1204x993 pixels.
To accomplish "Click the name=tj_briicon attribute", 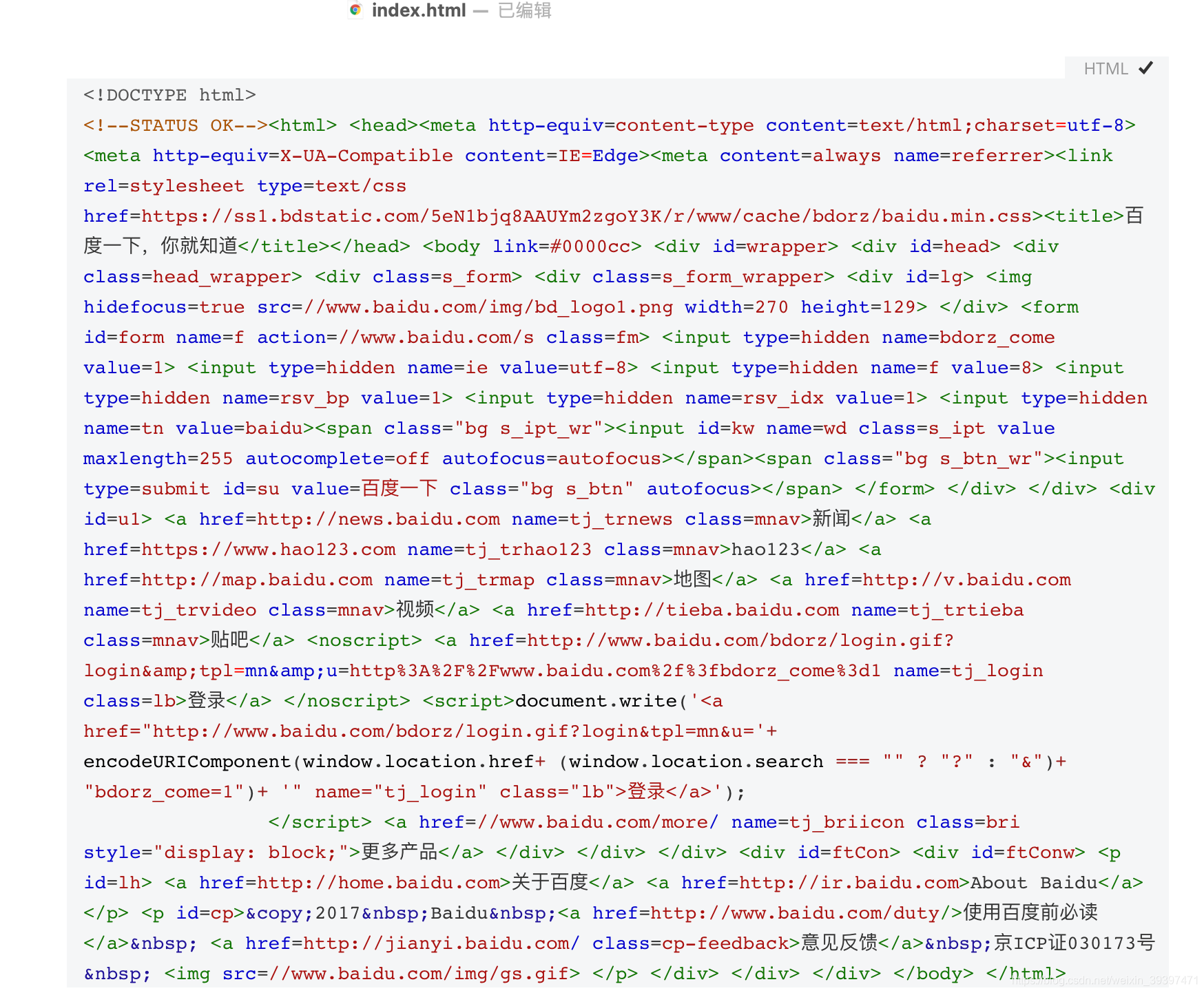I will coord(818,822).
